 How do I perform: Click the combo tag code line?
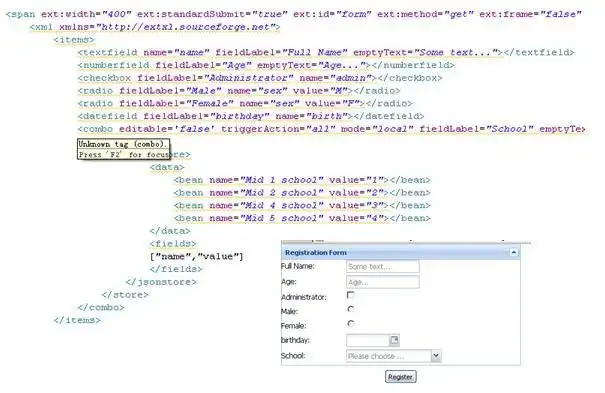click(x=332, y=129)
